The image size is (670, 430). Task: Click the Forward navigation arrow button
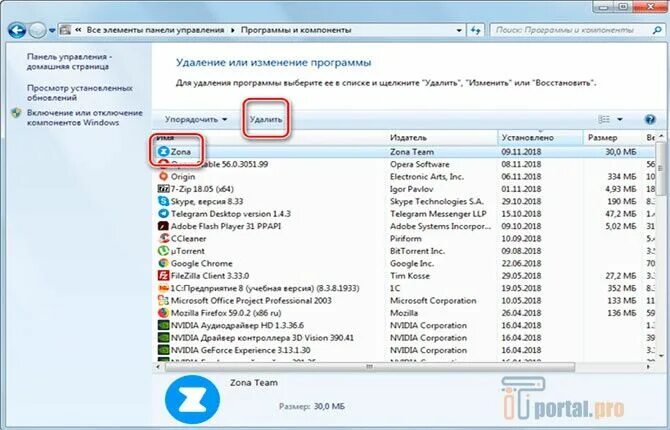click(38, 30)
